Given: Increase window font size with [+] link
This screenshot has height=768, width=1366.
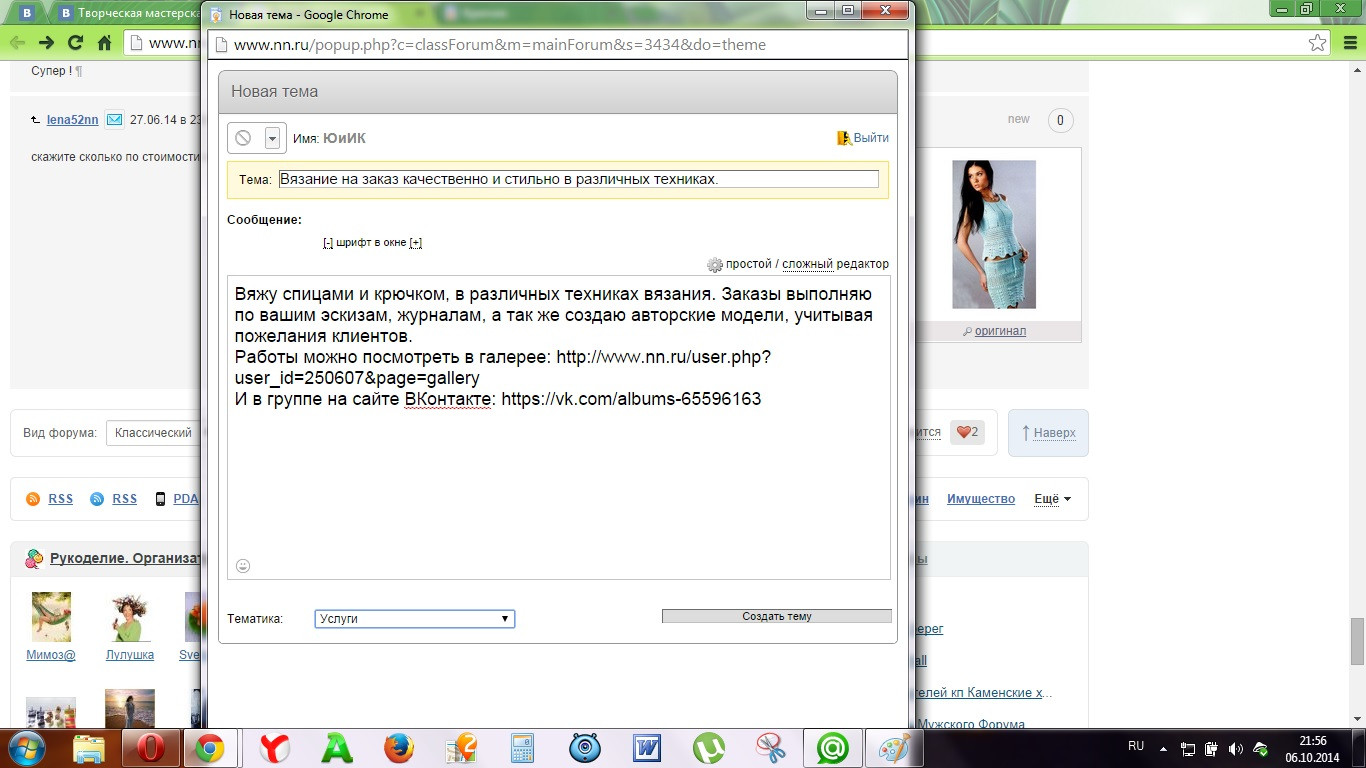Looking at the screenshot, I should point(416,242).
